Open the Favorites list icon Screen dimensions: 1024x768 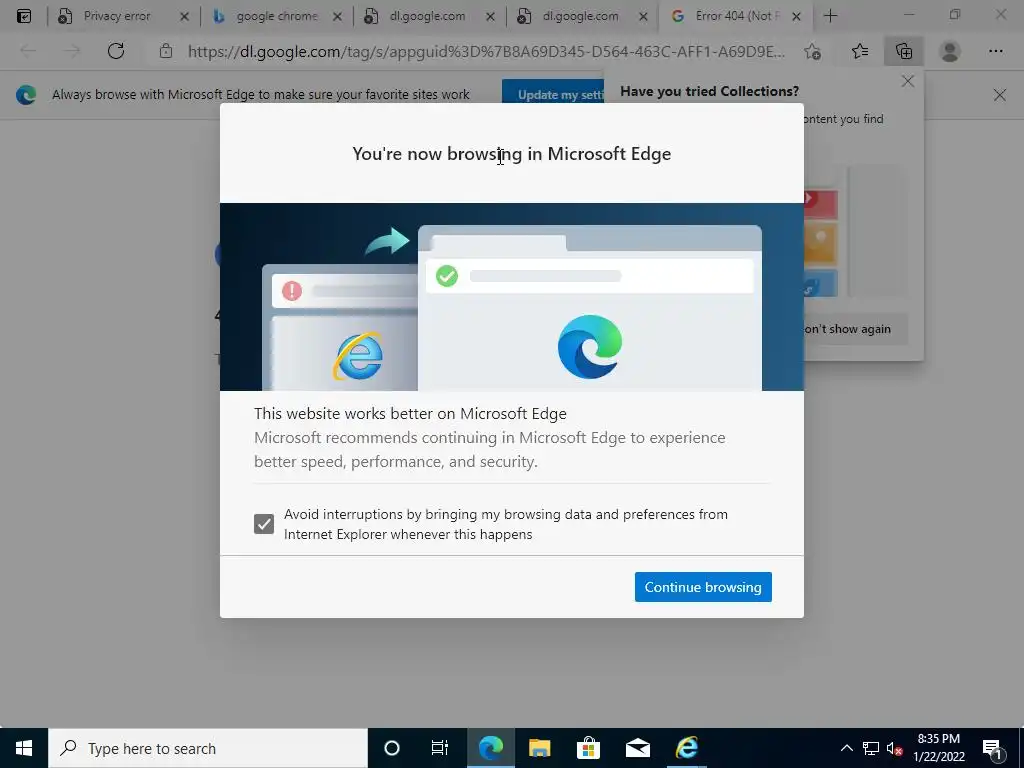pyautogui.click(x=860, y=51)
